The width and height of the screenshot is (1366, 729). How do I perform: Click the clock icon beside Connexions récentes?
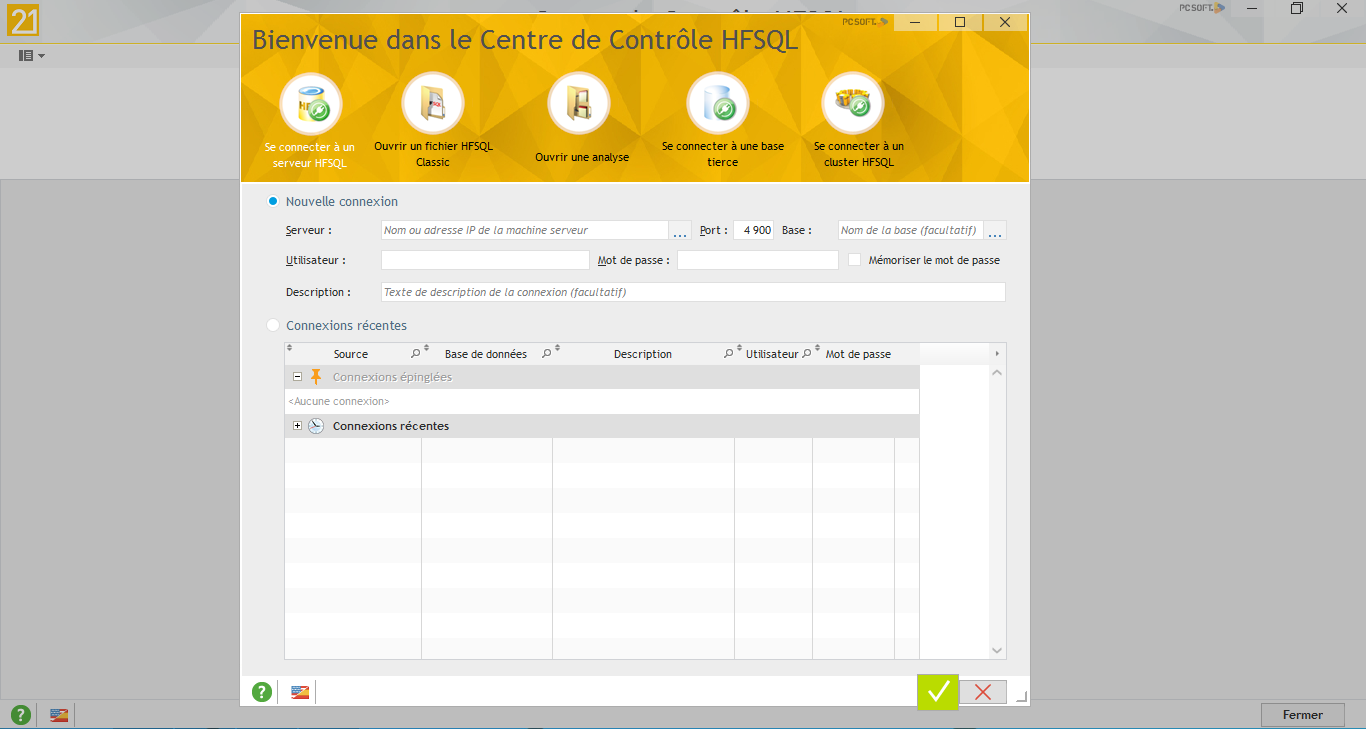pos(316,426)
